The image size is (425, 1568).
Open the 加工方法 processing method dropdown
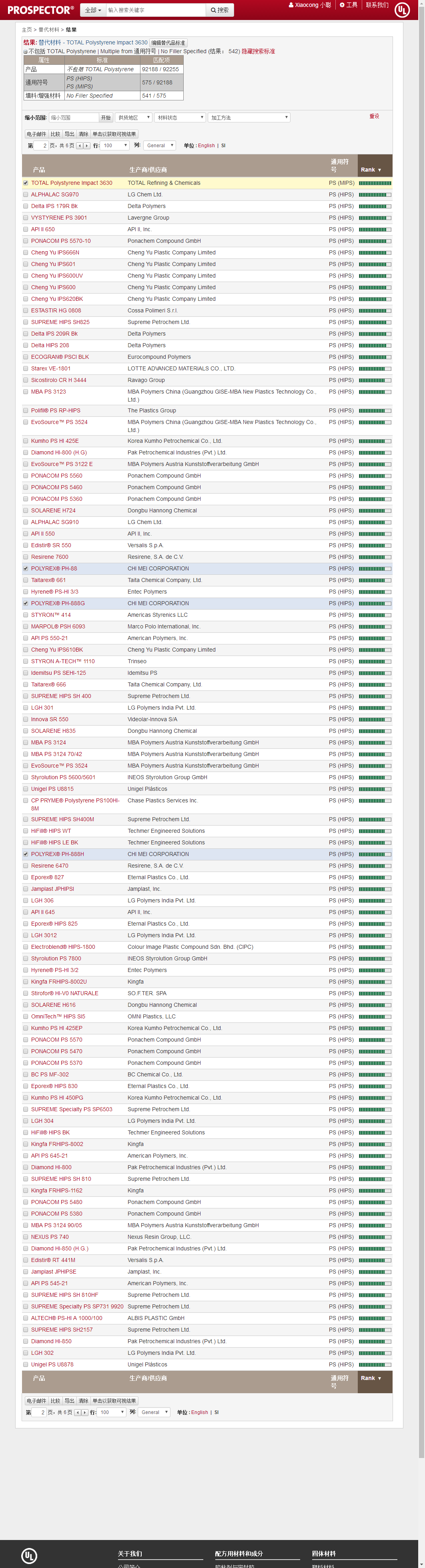click(249, 118)
